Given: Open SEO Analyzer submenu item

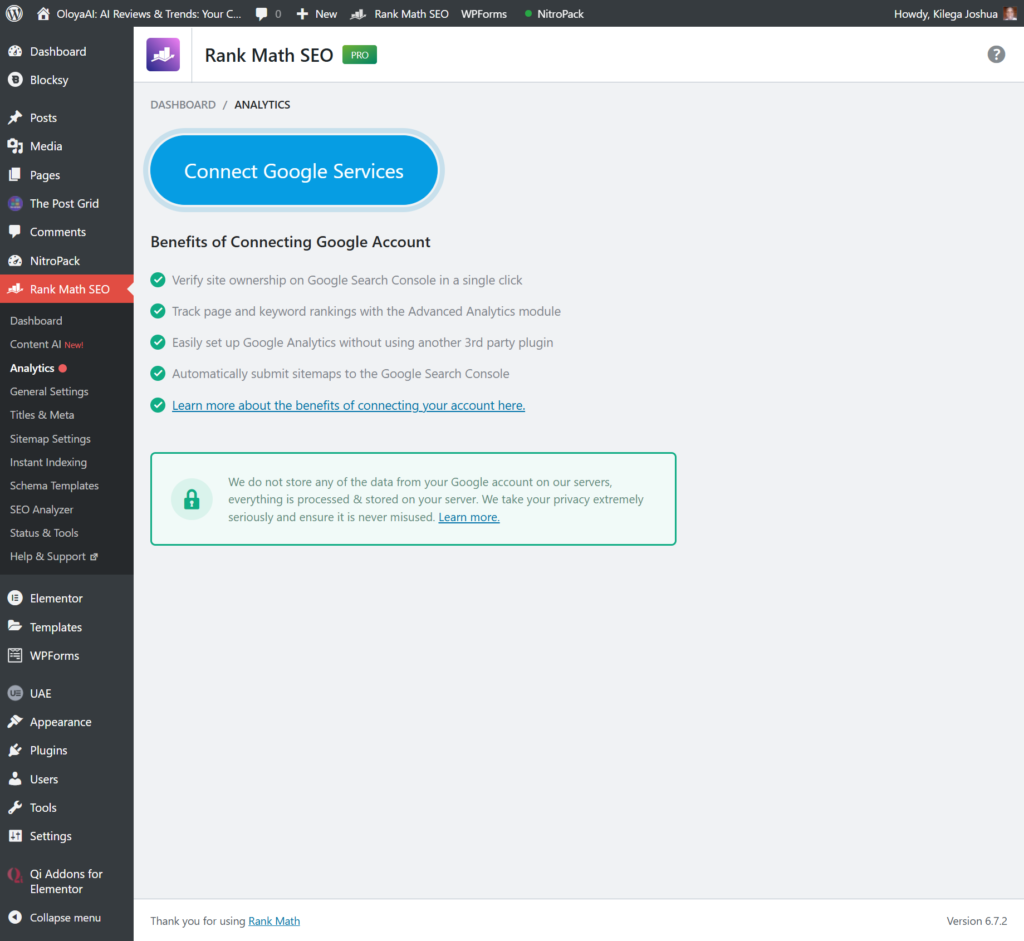Looking at the screenshot, I should point(41,509).
